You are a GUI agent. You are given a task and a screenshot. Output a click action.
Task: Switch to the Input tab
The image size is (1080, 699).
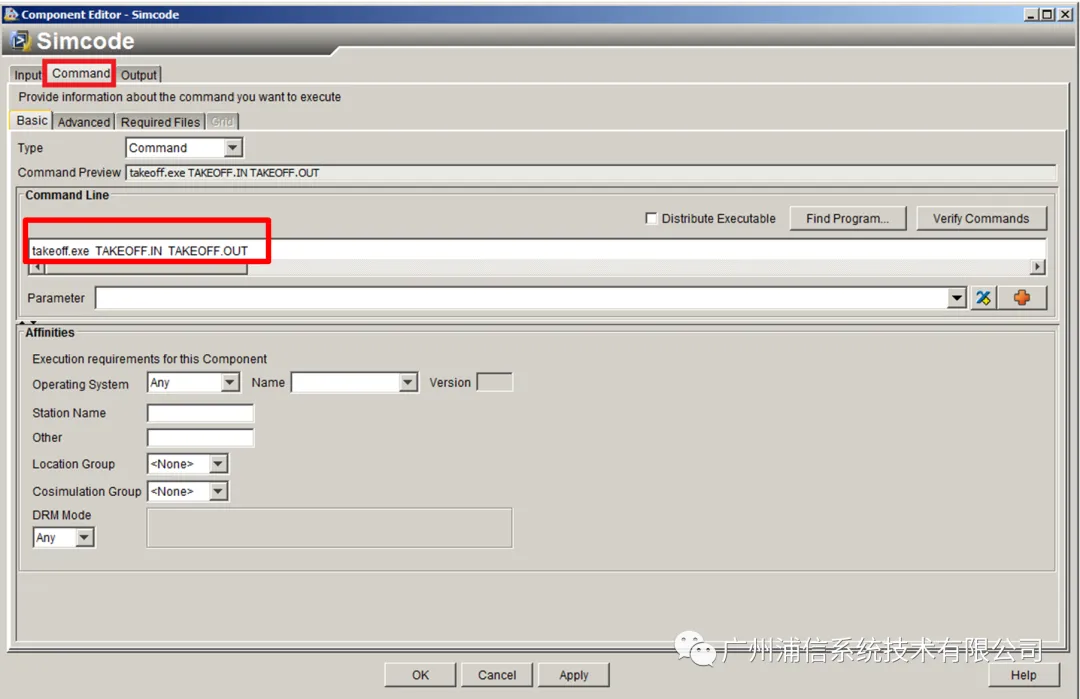point(28,74)
